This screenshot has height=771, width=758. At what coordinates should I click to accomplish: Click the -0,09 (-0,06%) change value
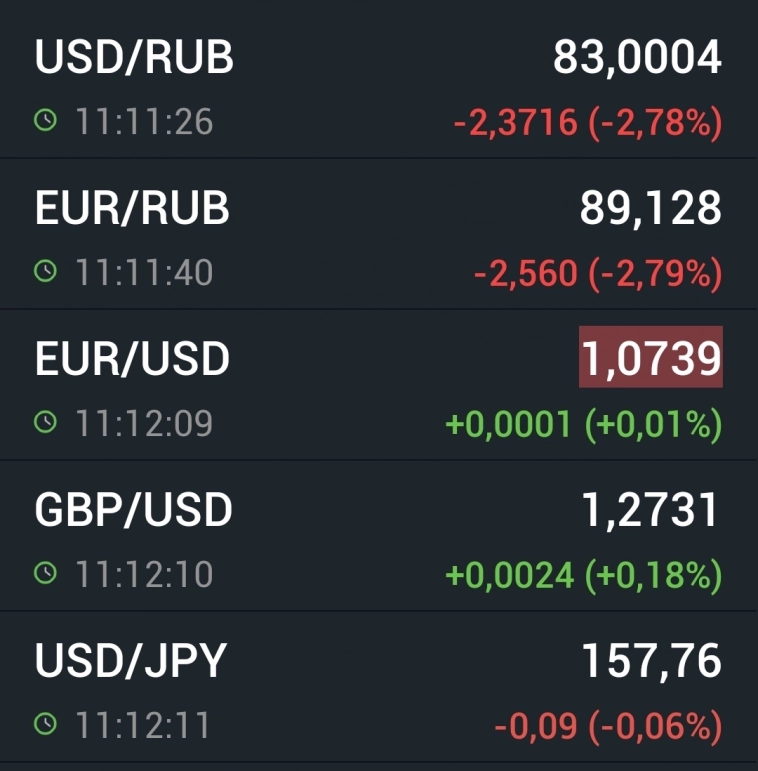(607, 727)
